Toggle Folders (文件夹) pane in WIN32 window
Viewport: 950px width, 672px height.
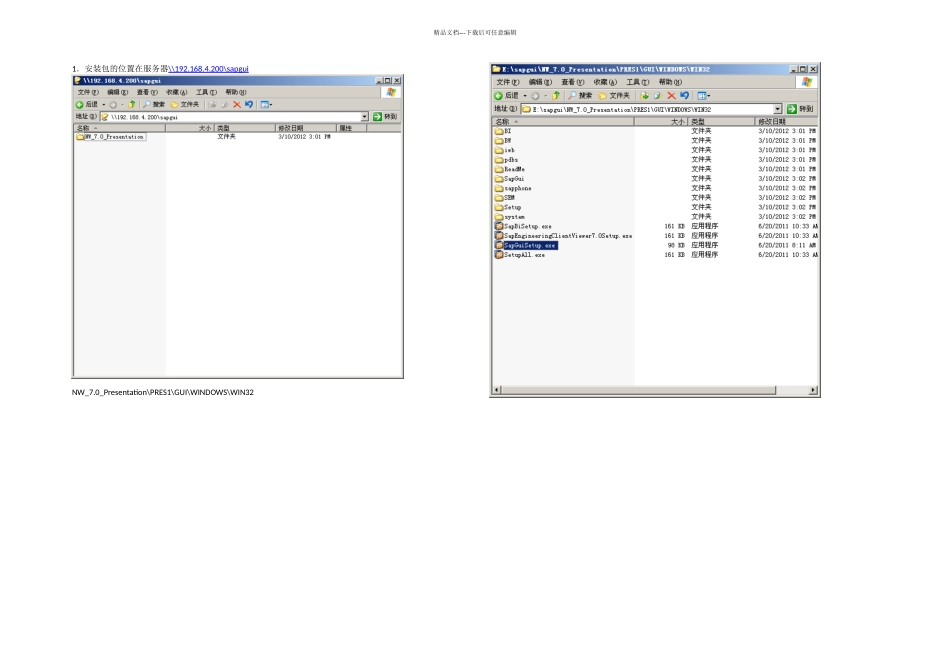click(614, 95)
